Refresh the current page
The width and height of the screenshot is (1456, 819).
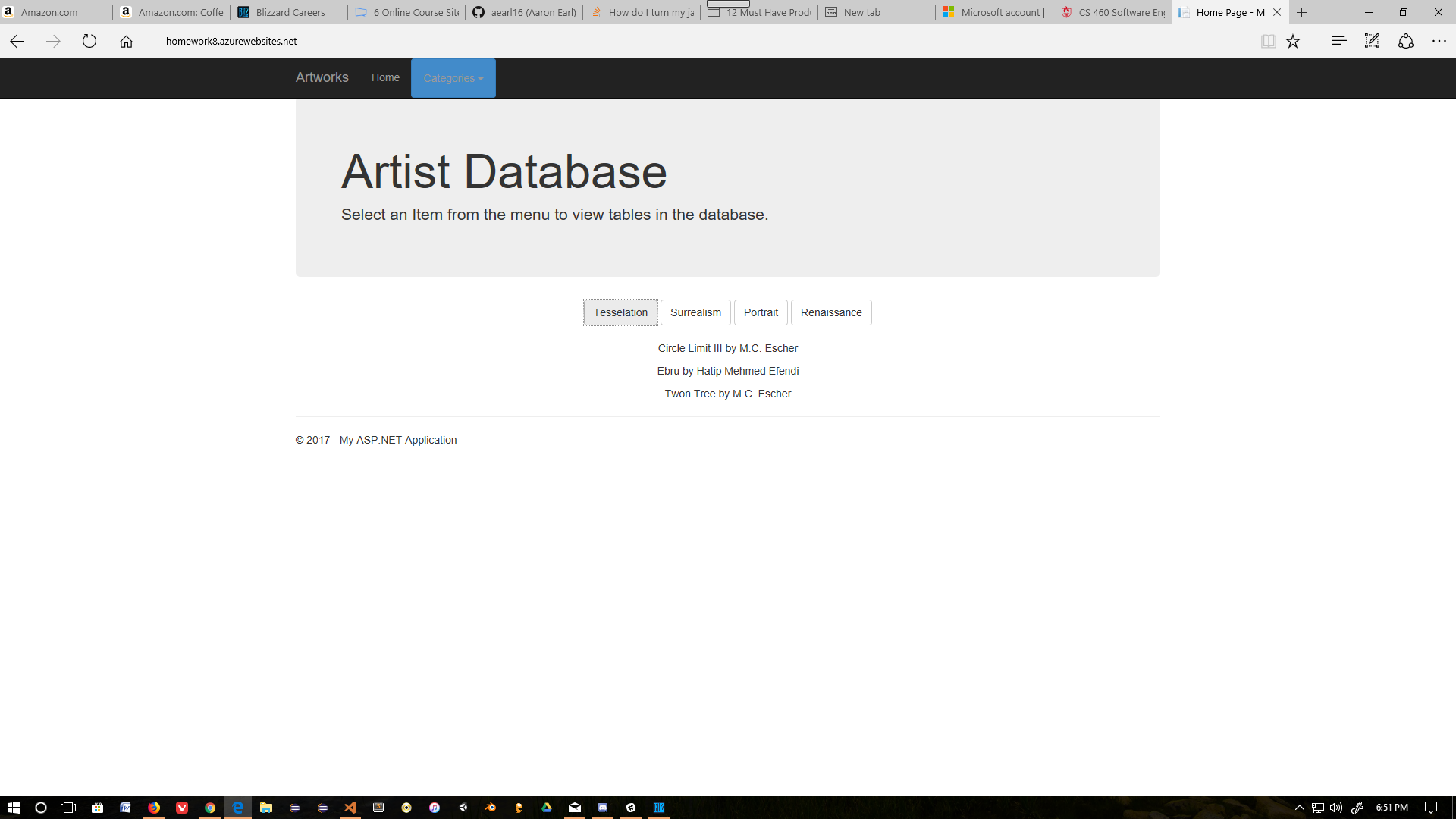click(x=89, y=42)
